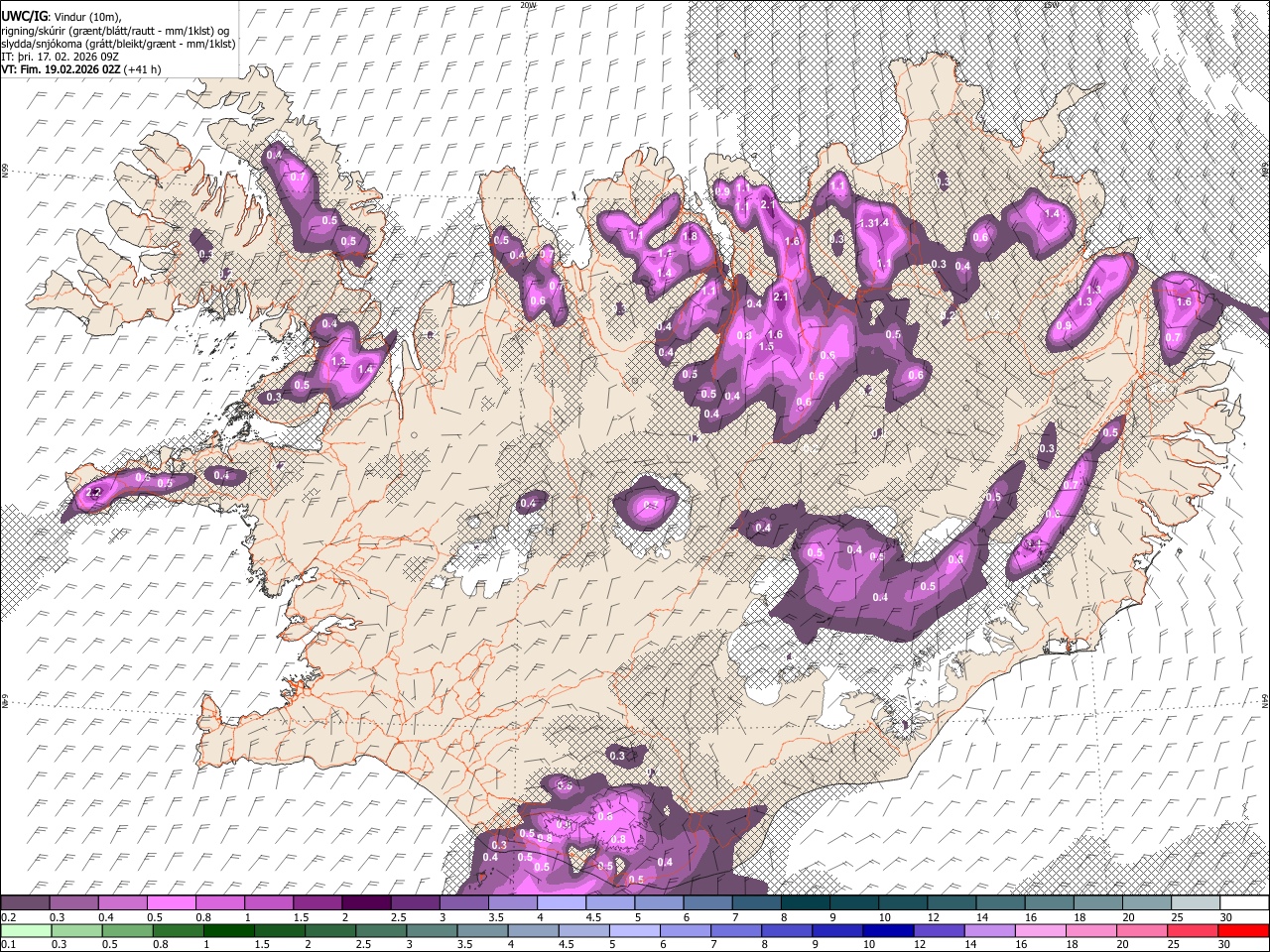Click the '64N' latitude label on the map's right edge

(x=1265, y=700)
